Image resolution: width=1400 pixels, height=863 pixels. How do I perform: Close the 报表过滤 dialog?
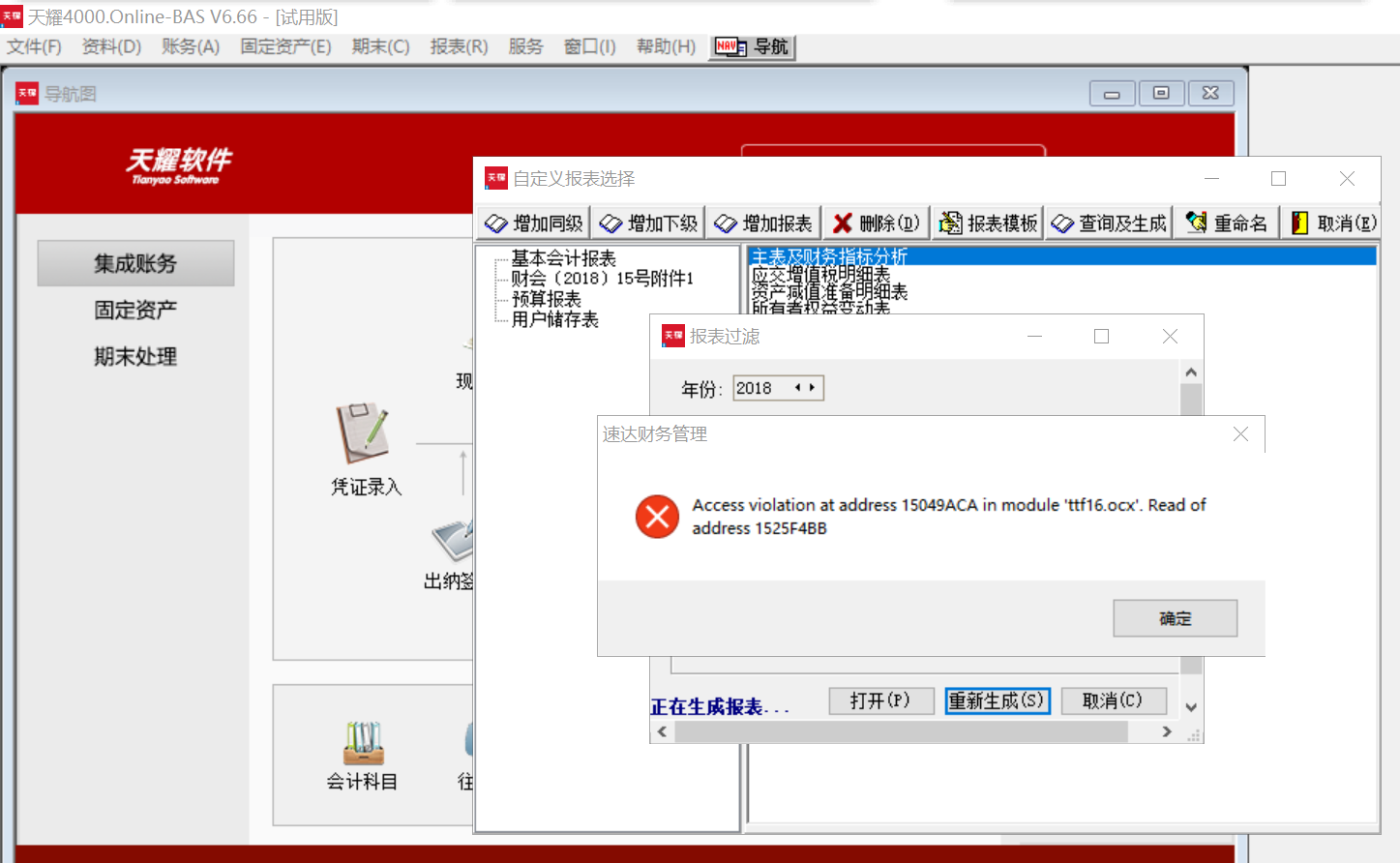(1170, 337)
